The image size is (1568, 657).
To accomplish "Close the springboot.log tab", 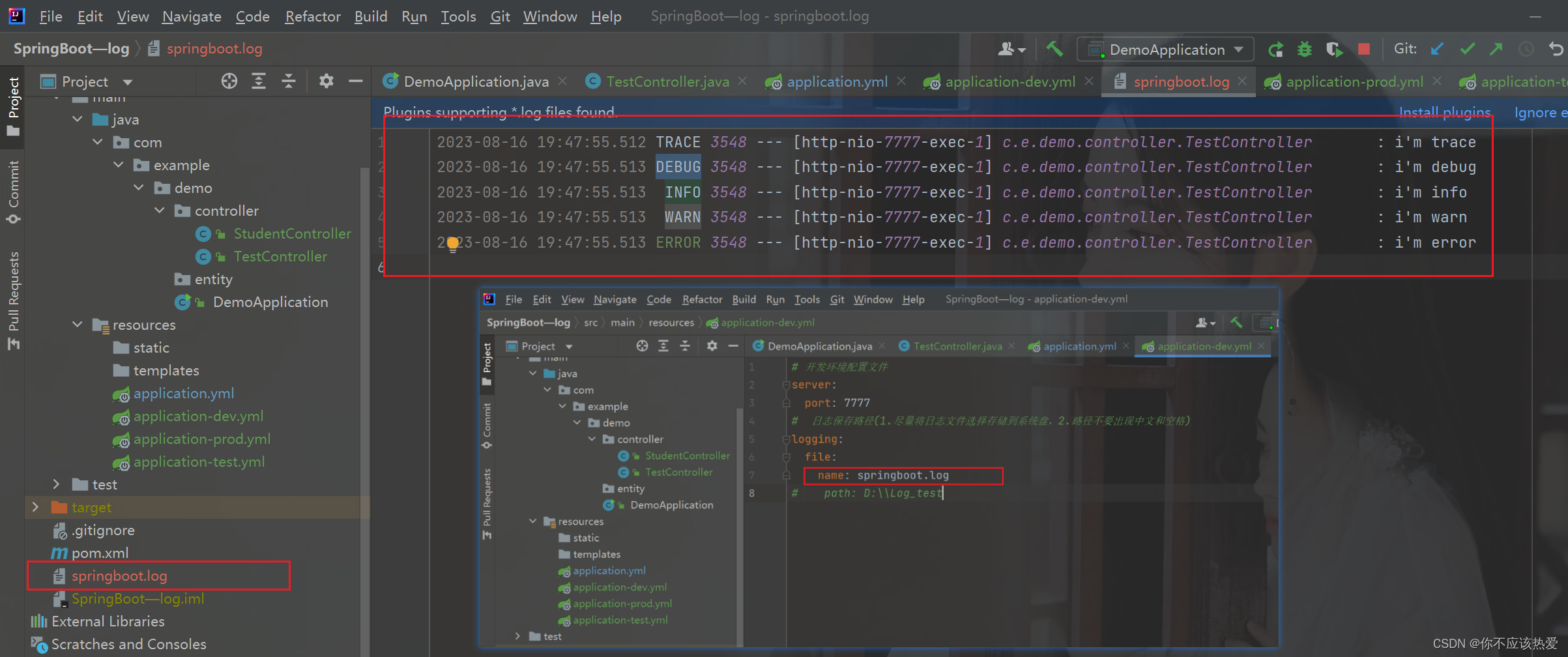I will (1242, 81).
